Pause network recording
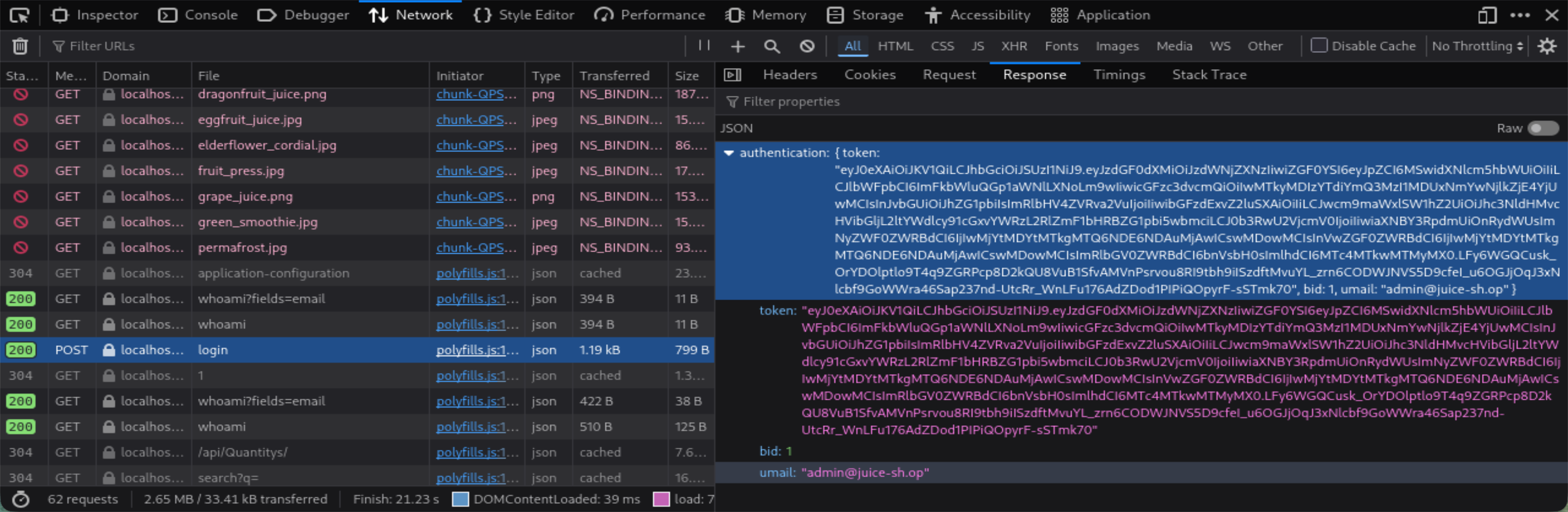This screenshot has height=512, width=1568. click(x=705, y=46)
